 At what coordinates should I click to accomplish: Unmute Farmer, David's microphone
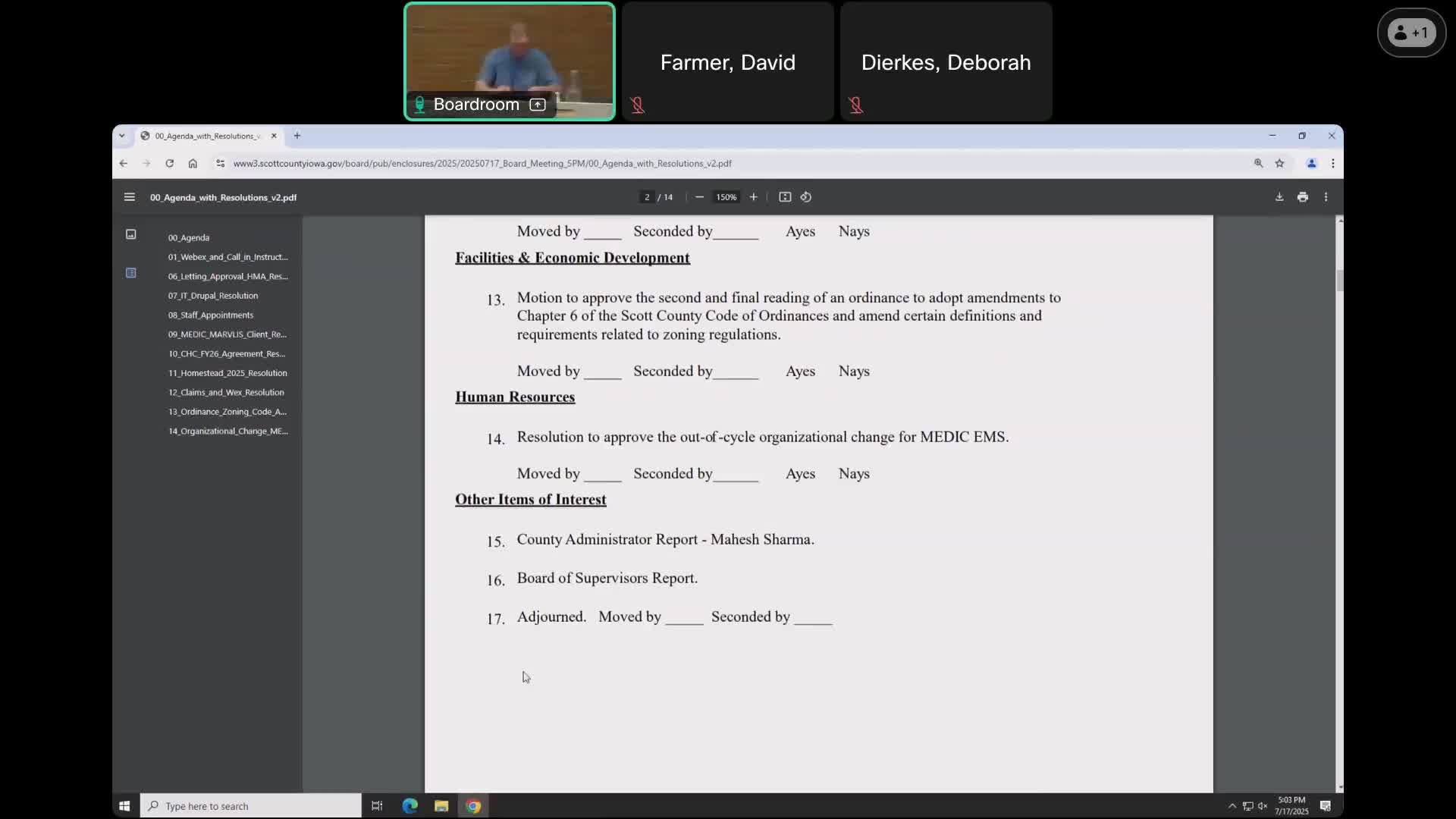point(637,105)
